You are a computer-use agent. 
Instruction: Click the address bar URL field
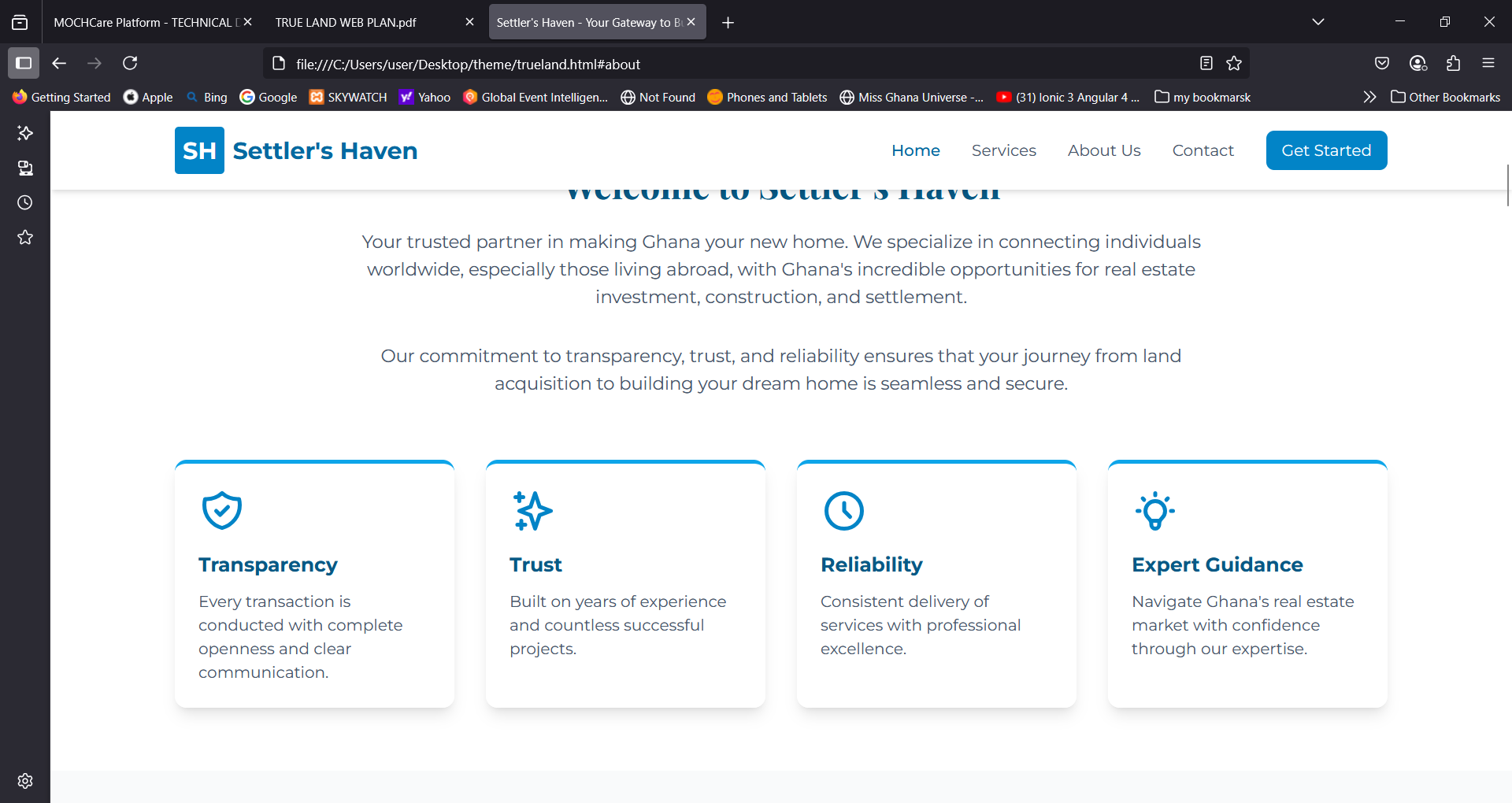709,64
